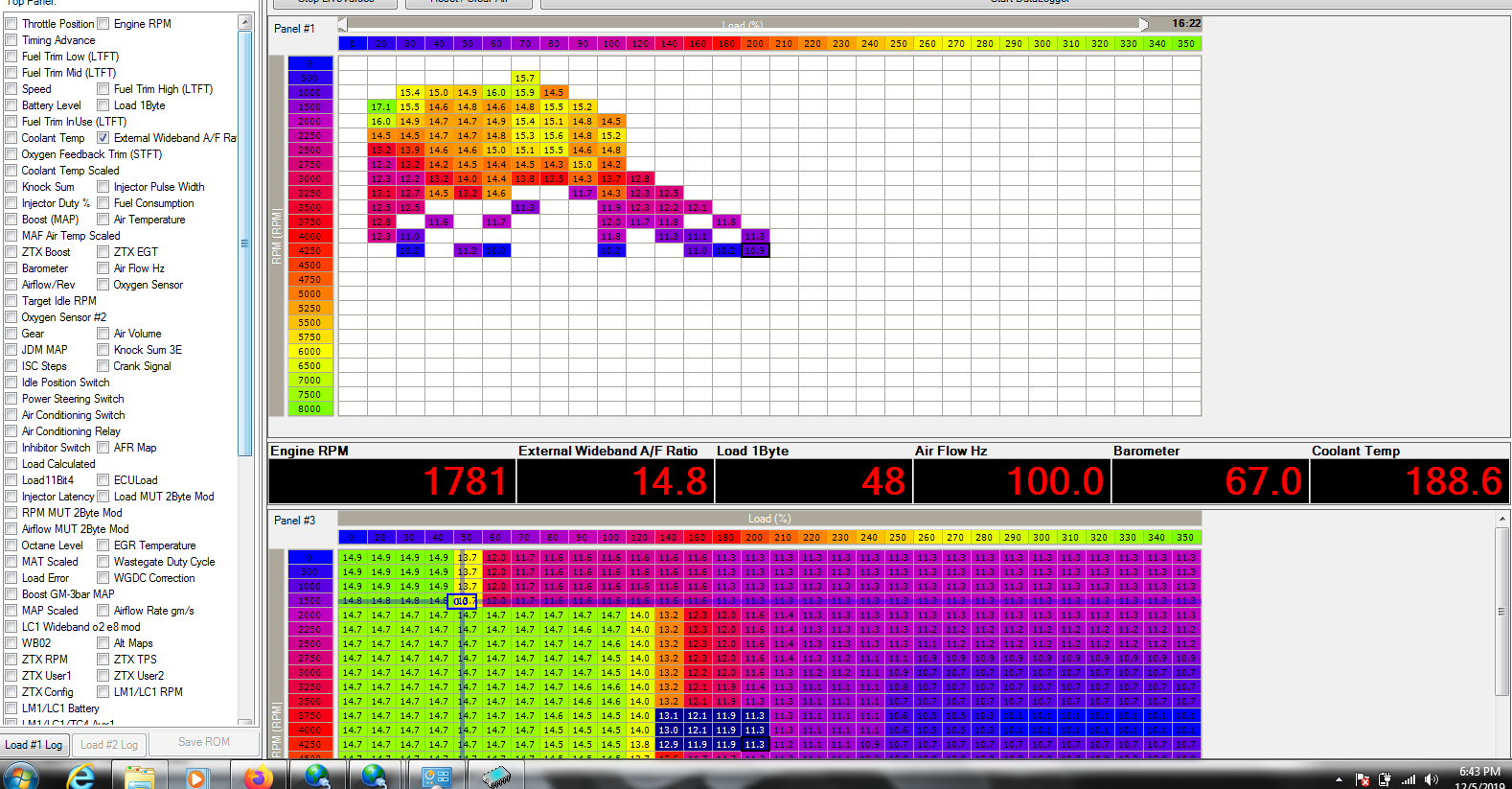Switch to the Load #2 Log tab

pos(108,745)
